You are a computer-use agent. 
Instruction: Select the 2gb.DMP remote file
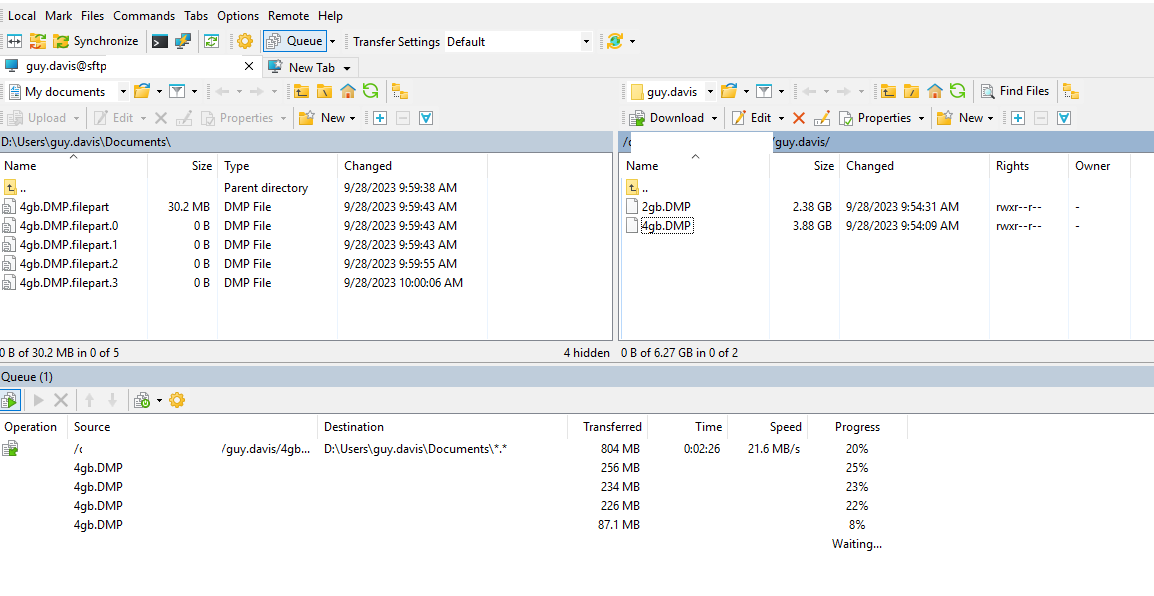click(x=665, y=207)
